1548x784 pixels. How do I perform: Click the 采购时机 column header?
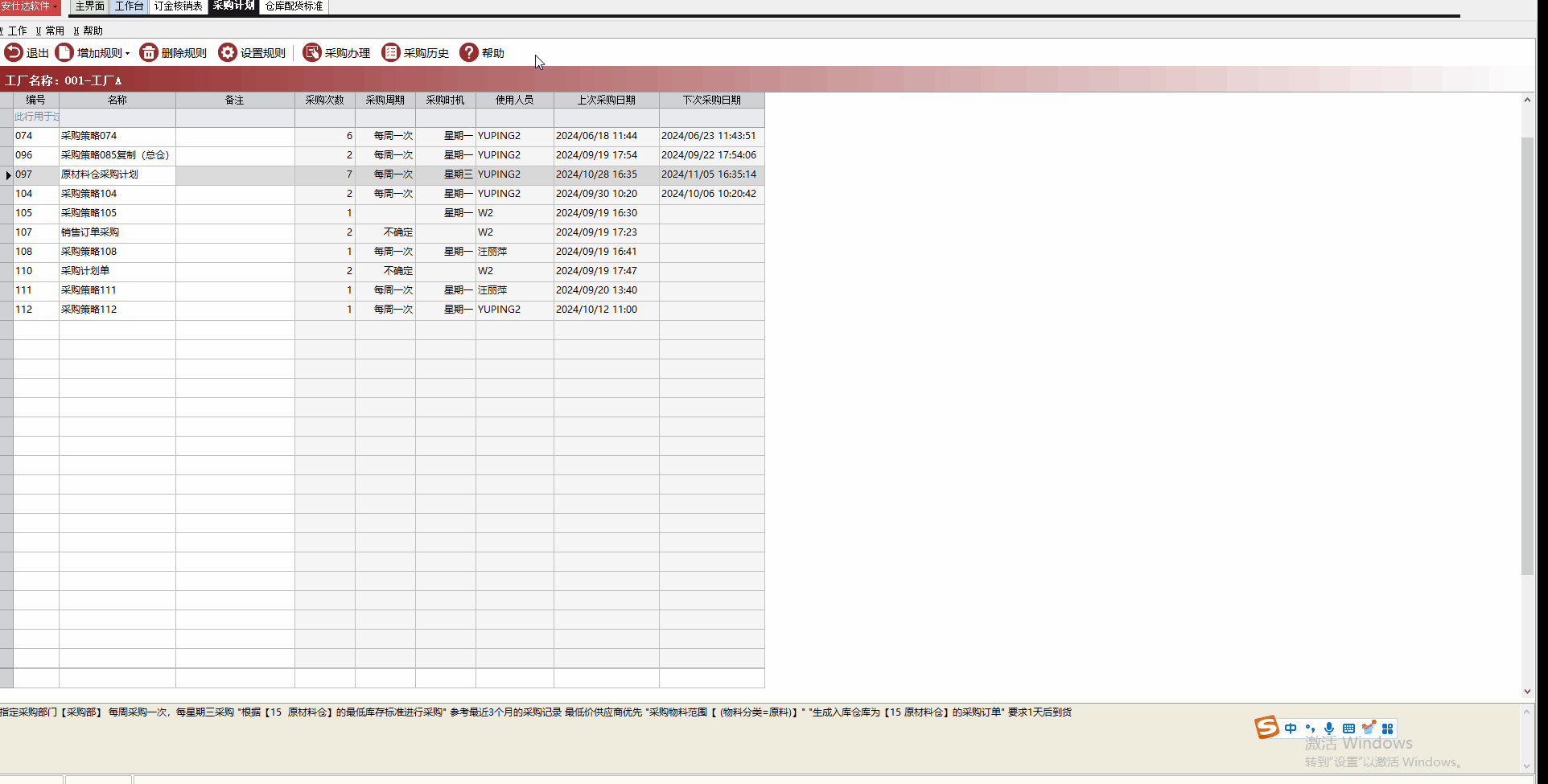(446, 101)
